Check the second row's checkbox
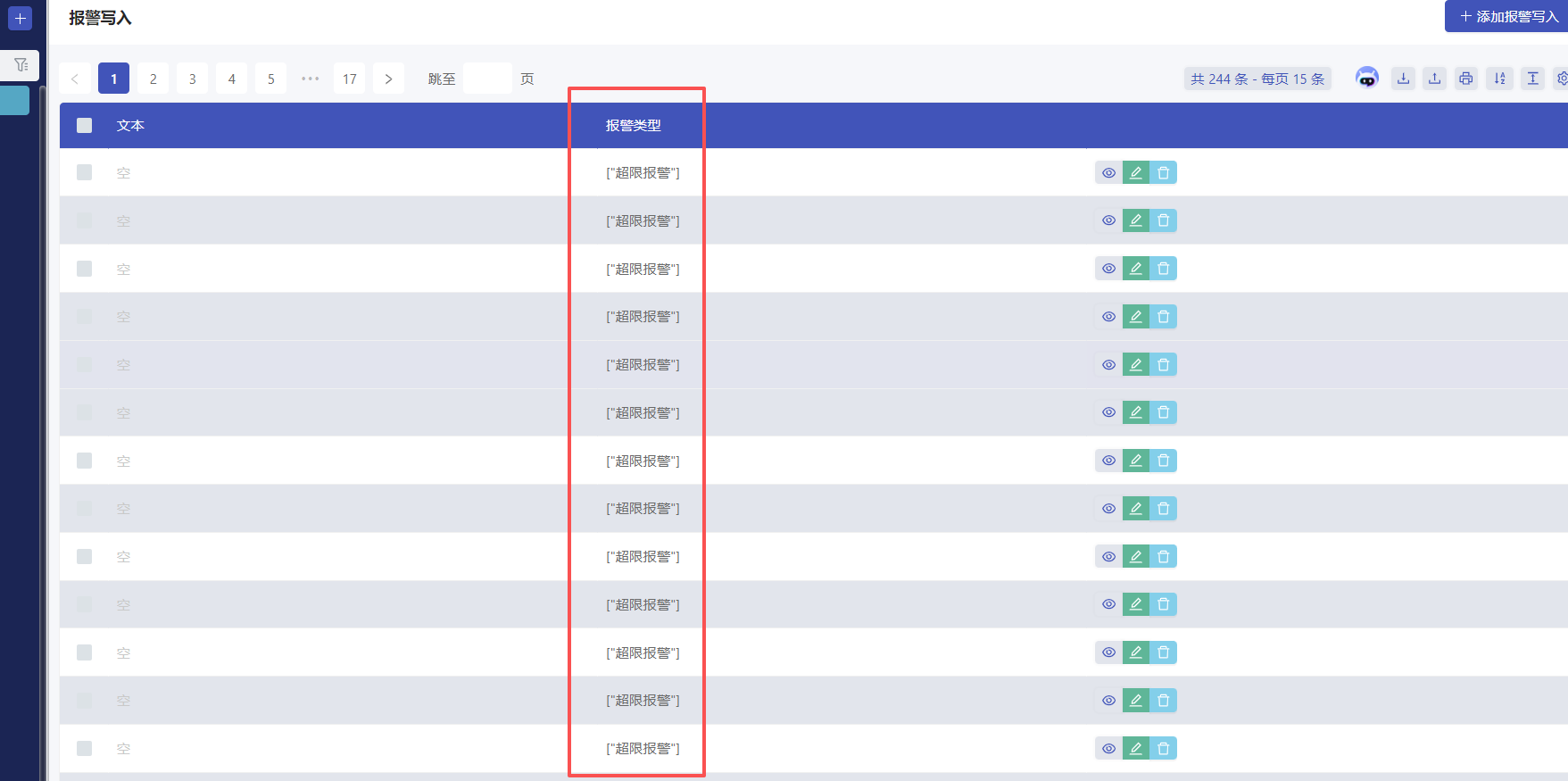The width and height of the screenshot is (1568, 781). pyautogui.click(x=84, y=220)
